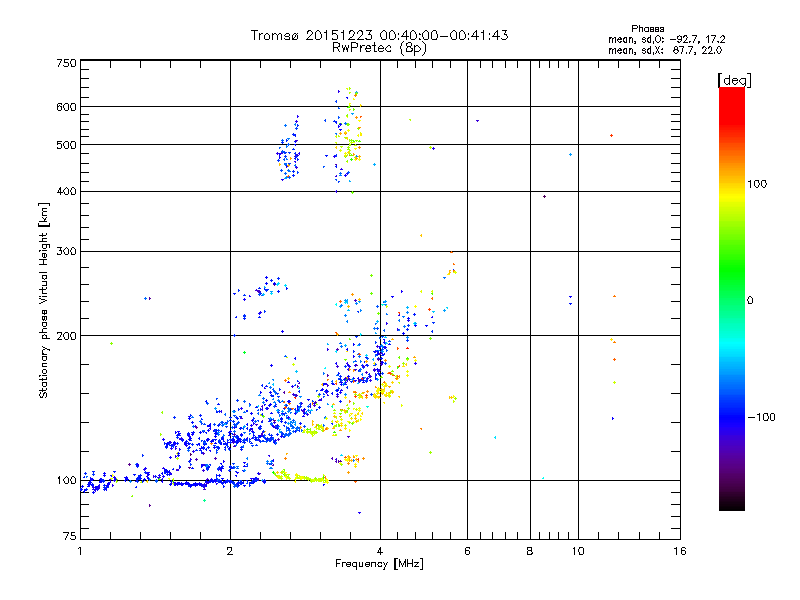The width and height of the screenshot is (800, 600).
Task: Click the 'Phases' header text
Action: click(x=647, y=29)
